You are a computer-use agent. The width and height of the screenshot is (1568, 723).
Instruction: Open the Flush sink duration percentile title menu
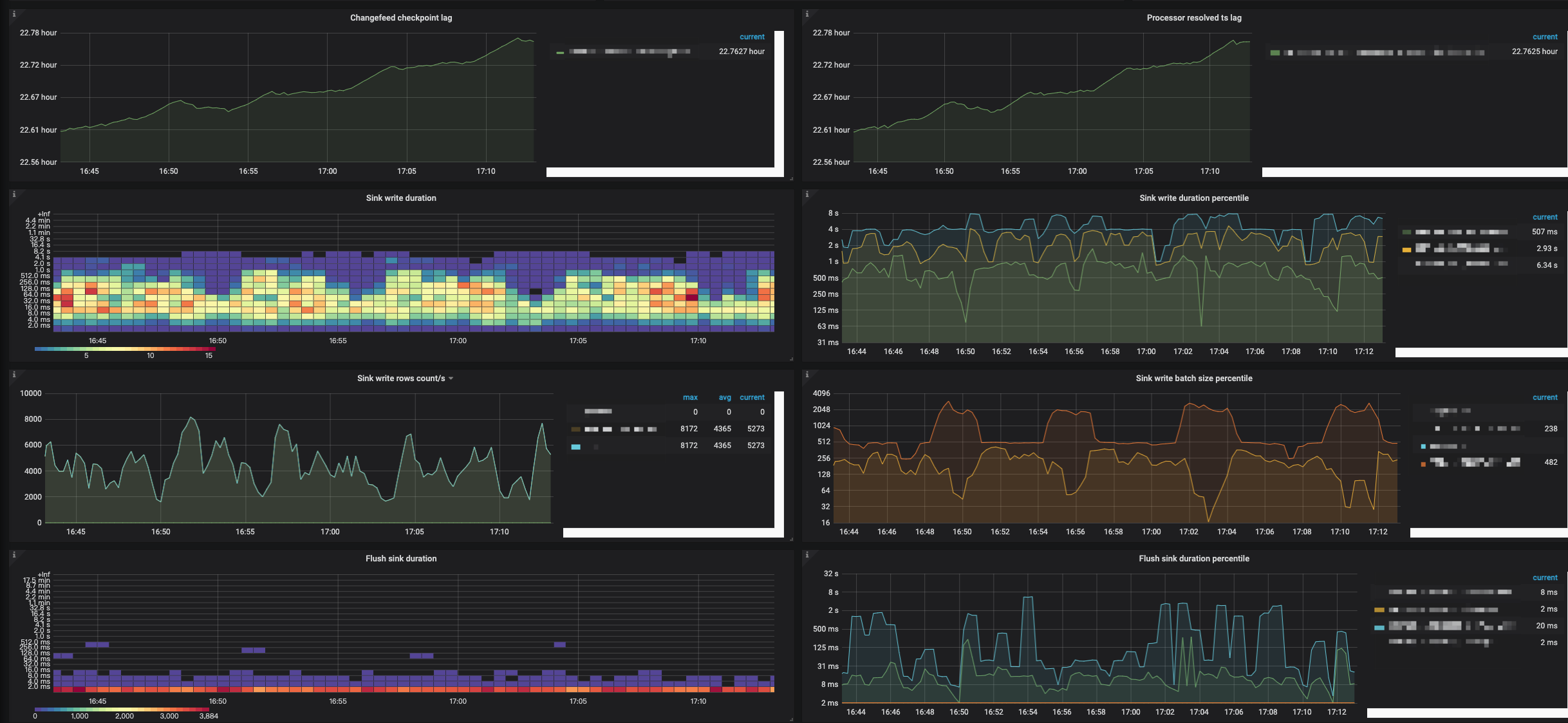[x=1193, y=559]
